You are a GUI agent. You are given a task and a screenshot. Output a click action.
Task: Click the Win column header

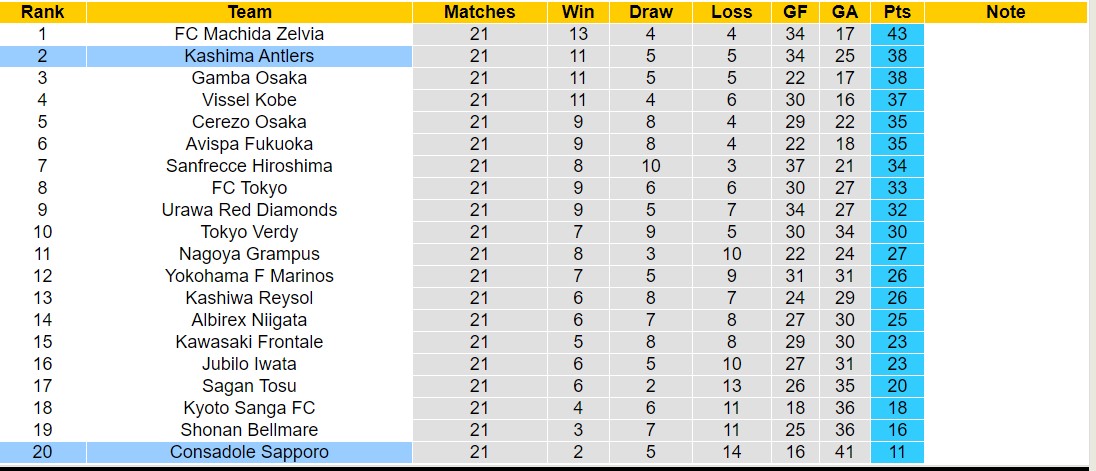coord(578,12)
